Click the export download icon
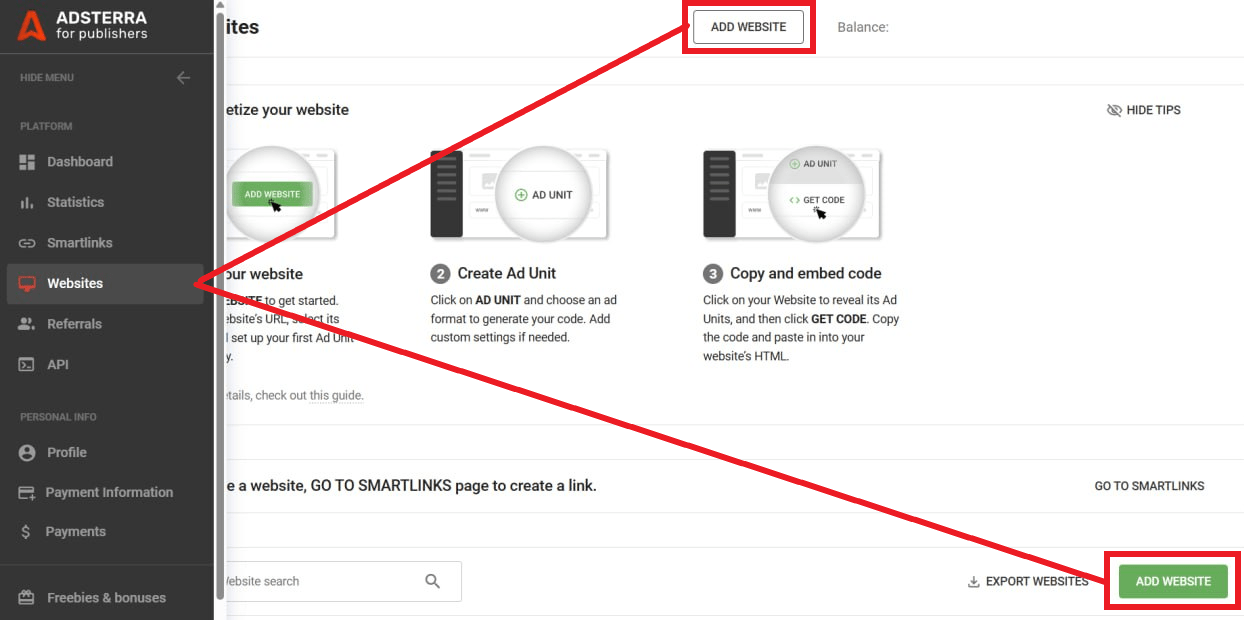1244x620 pixels. click(x=971, y=580)
